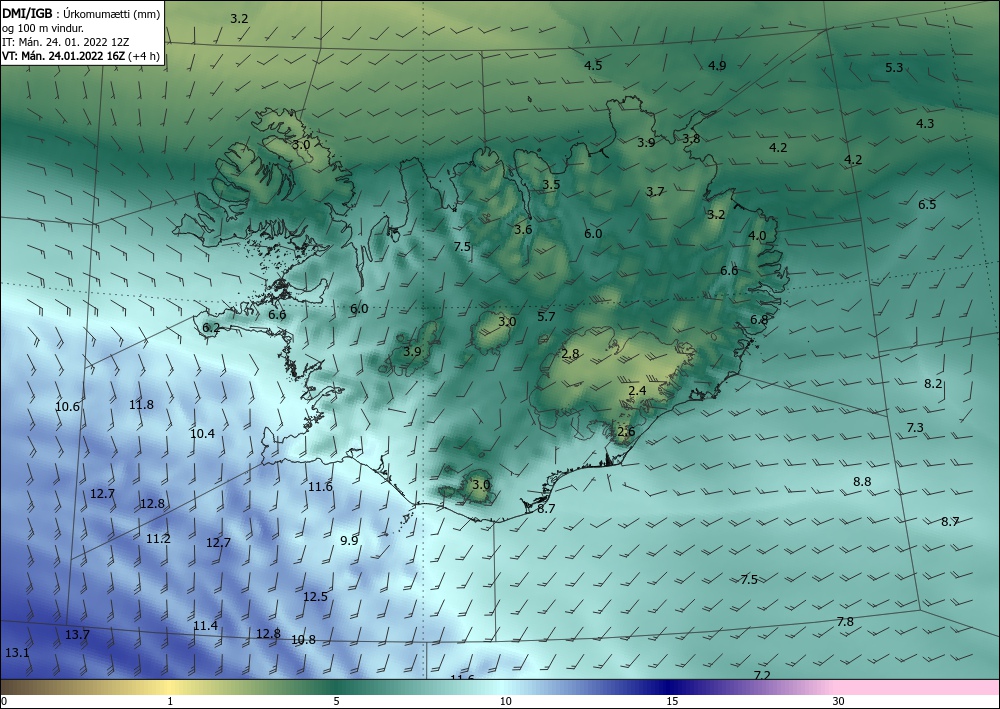Click the 'IT: Mán. 24. 01. 2022 12Z' line
This screenshot has width=1000, height=709.
click(66, 42)
